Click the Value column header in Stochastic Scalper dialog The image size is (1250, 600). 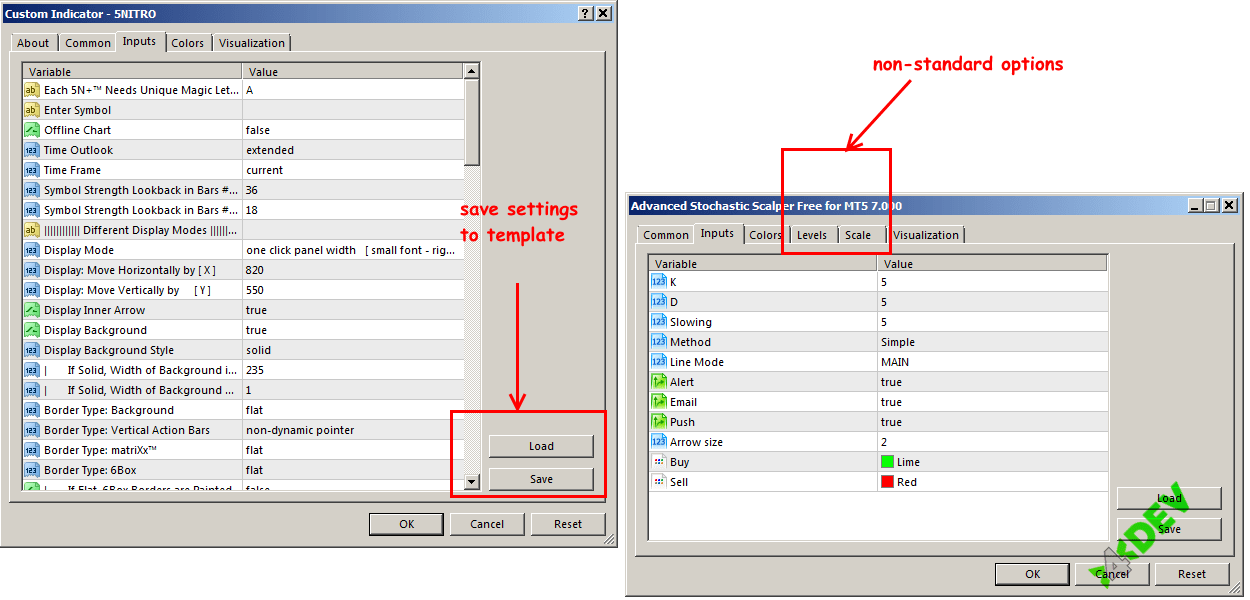click(992, 264)
